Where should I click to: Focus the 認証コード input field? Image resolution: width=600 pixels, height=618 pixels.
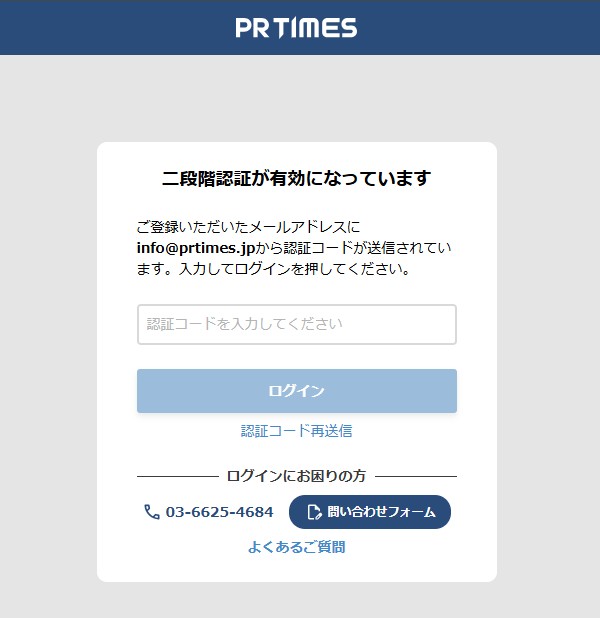pos(296,324)
